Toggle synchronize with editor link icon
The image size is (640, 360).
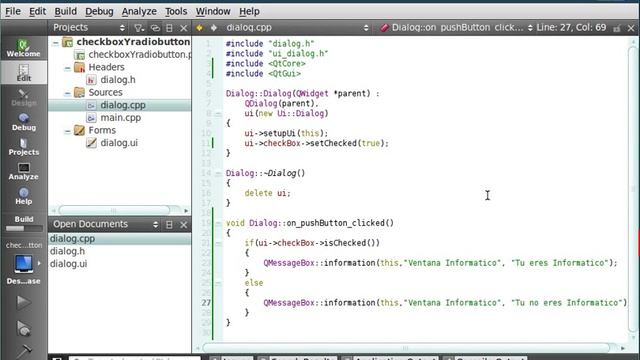pyautogui.click(x=155, y=28)
